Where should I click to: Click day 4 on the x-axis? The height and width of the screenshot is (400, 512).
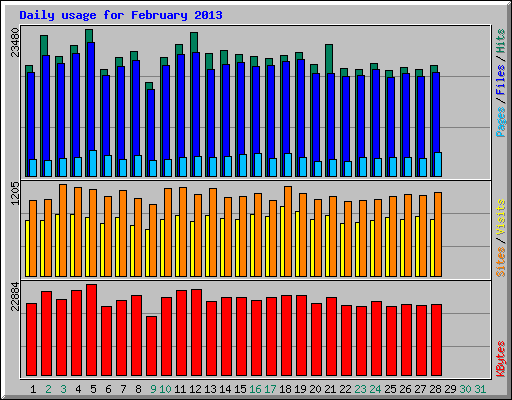pyautogui.click(x=78, y=389)
